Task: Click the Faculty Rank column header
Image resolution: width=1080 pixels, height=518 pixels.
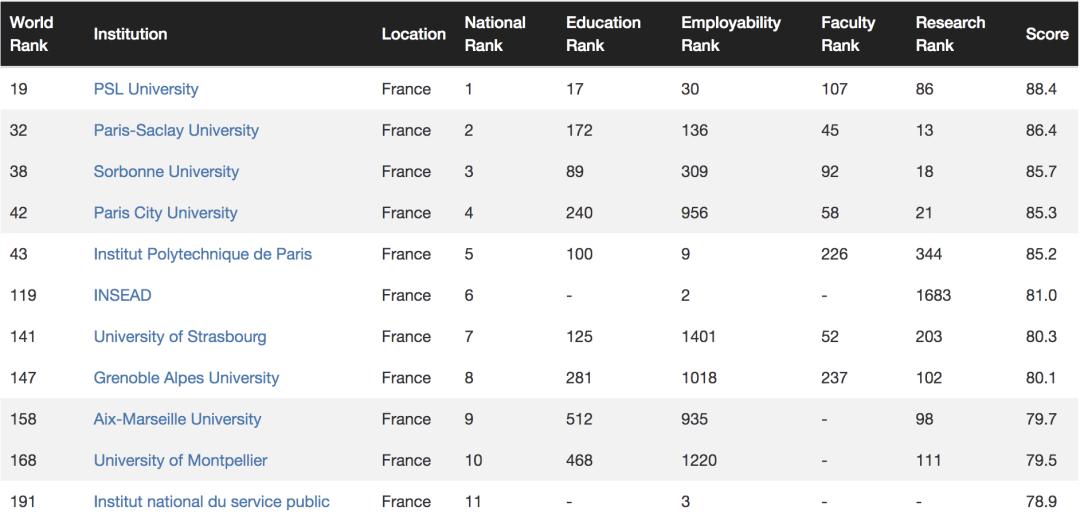Action: (x=848, y=34)
